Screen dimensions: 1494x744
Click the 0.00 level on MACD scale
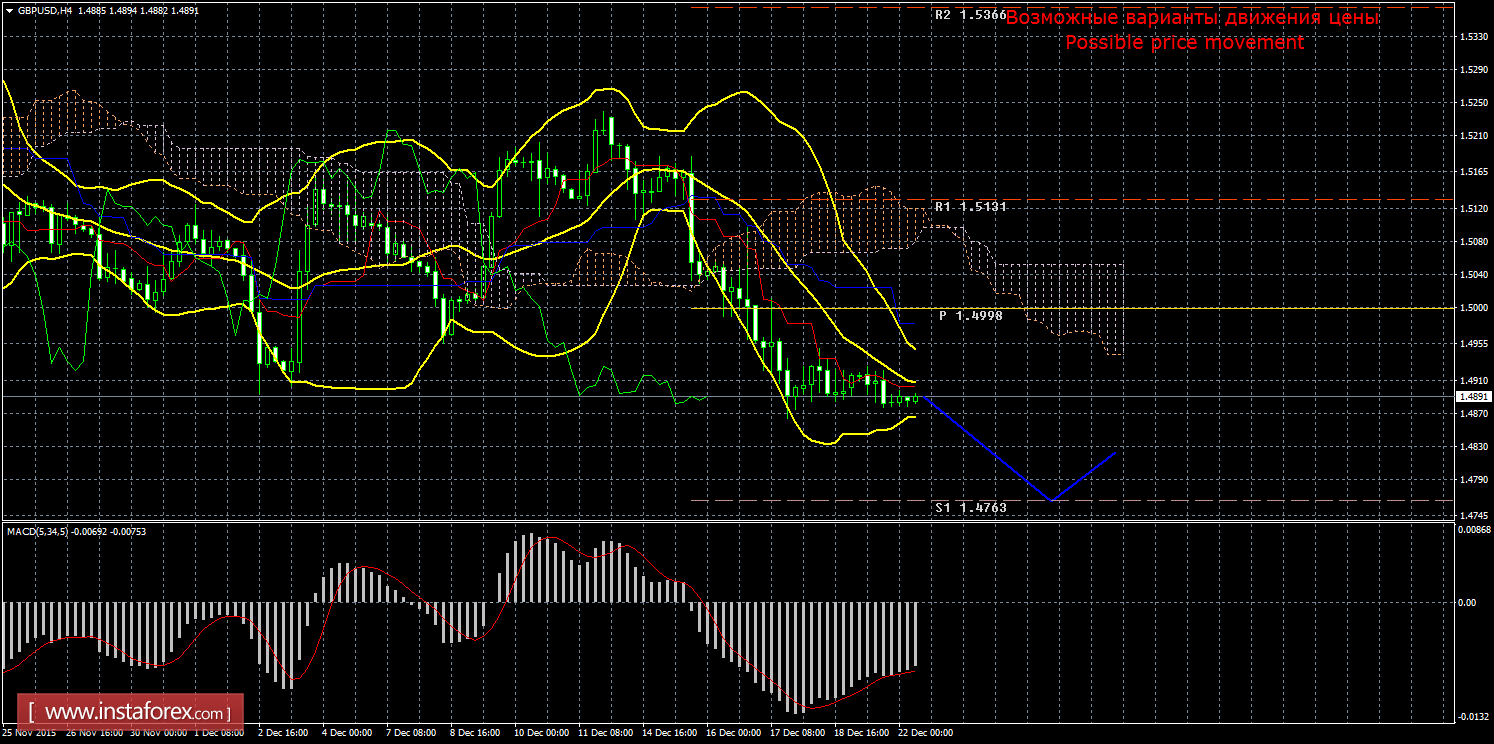1465,603
